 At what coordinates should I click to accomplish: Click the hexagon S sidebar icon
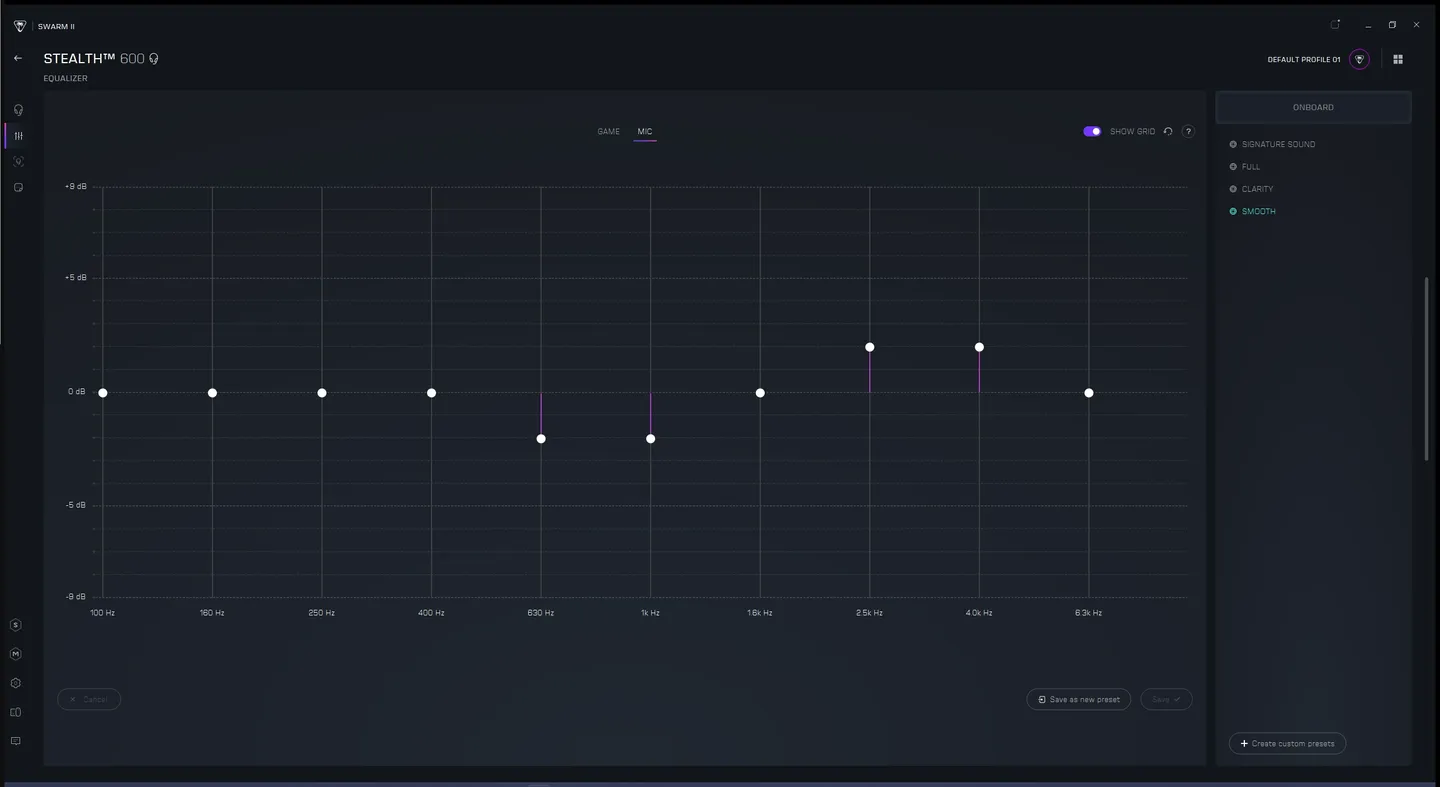tap(15, 625)
